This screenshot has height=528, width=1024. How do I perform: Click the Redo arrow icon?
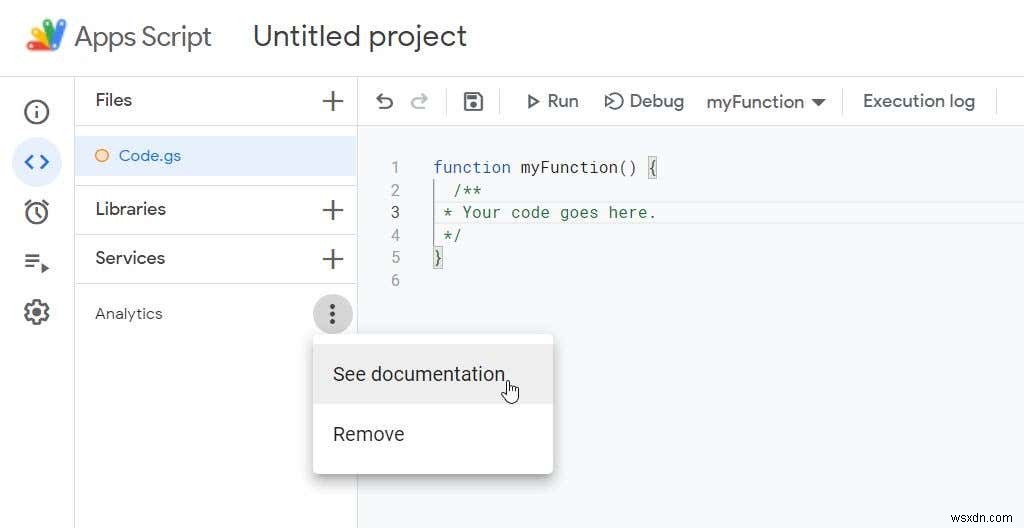tap(419, 101)
